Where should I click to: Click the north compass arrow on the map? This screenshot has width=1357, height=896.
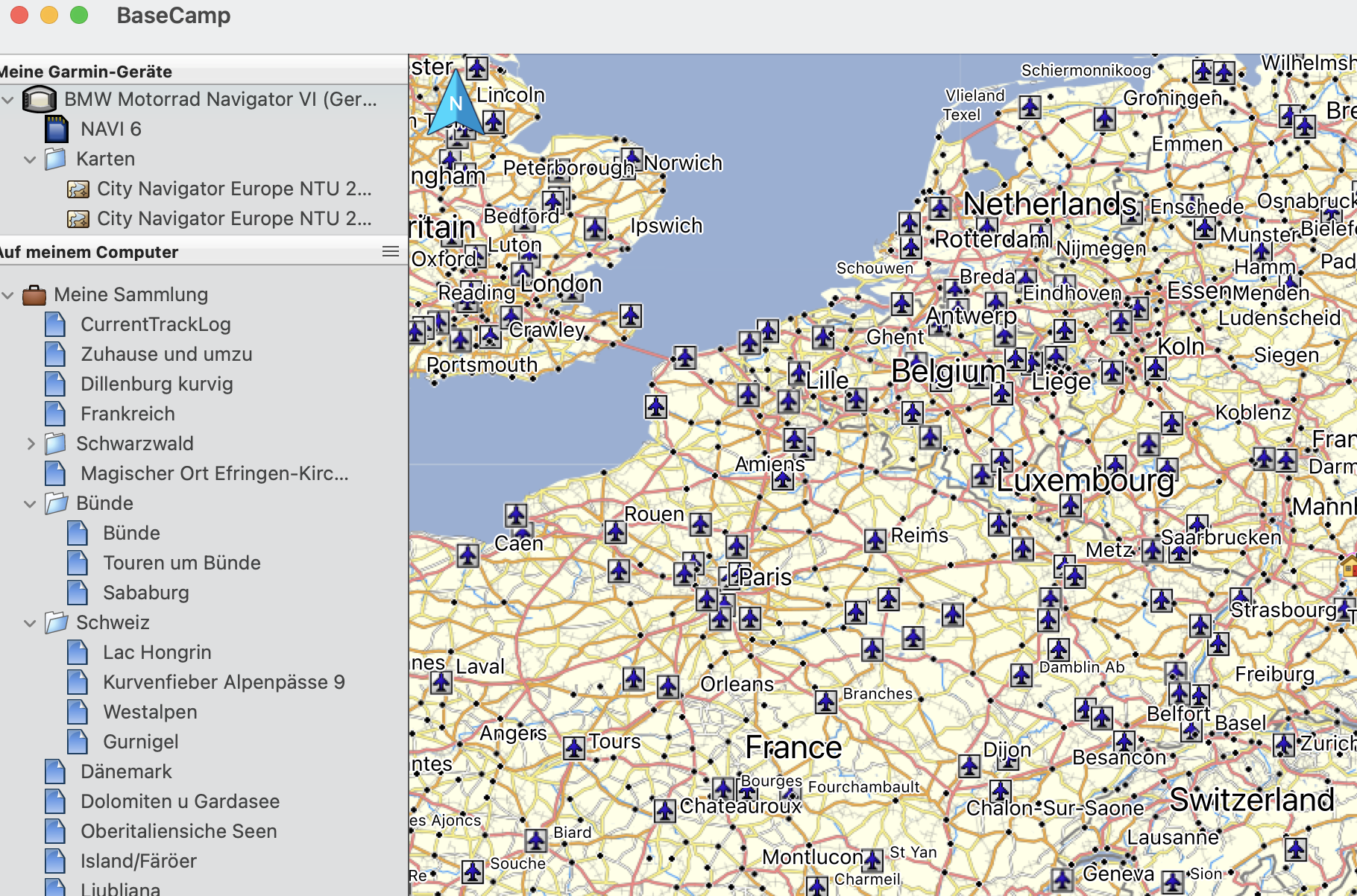pos(455,103)
